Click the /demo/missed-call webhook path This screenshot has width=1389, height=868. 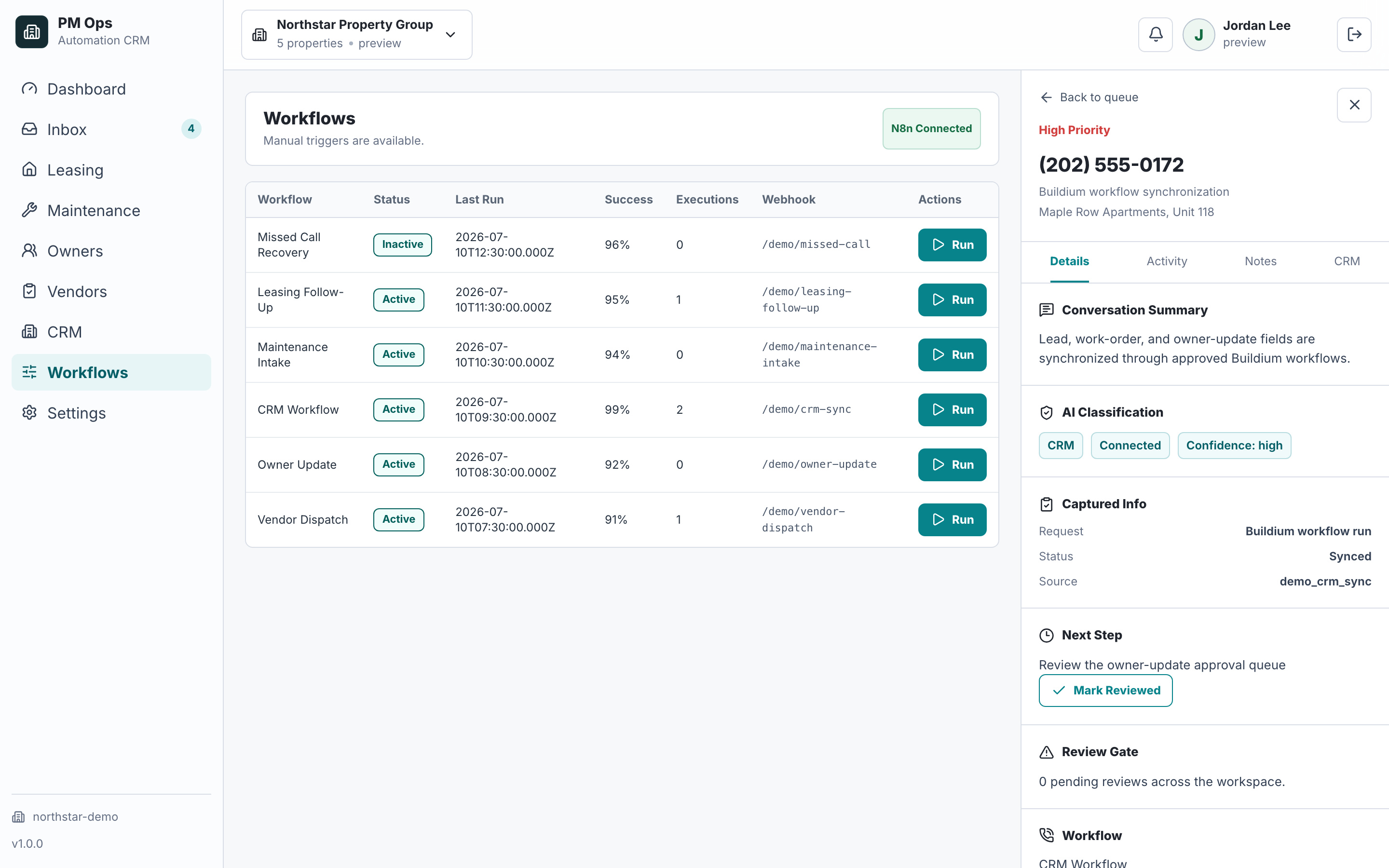pos(816,244)
